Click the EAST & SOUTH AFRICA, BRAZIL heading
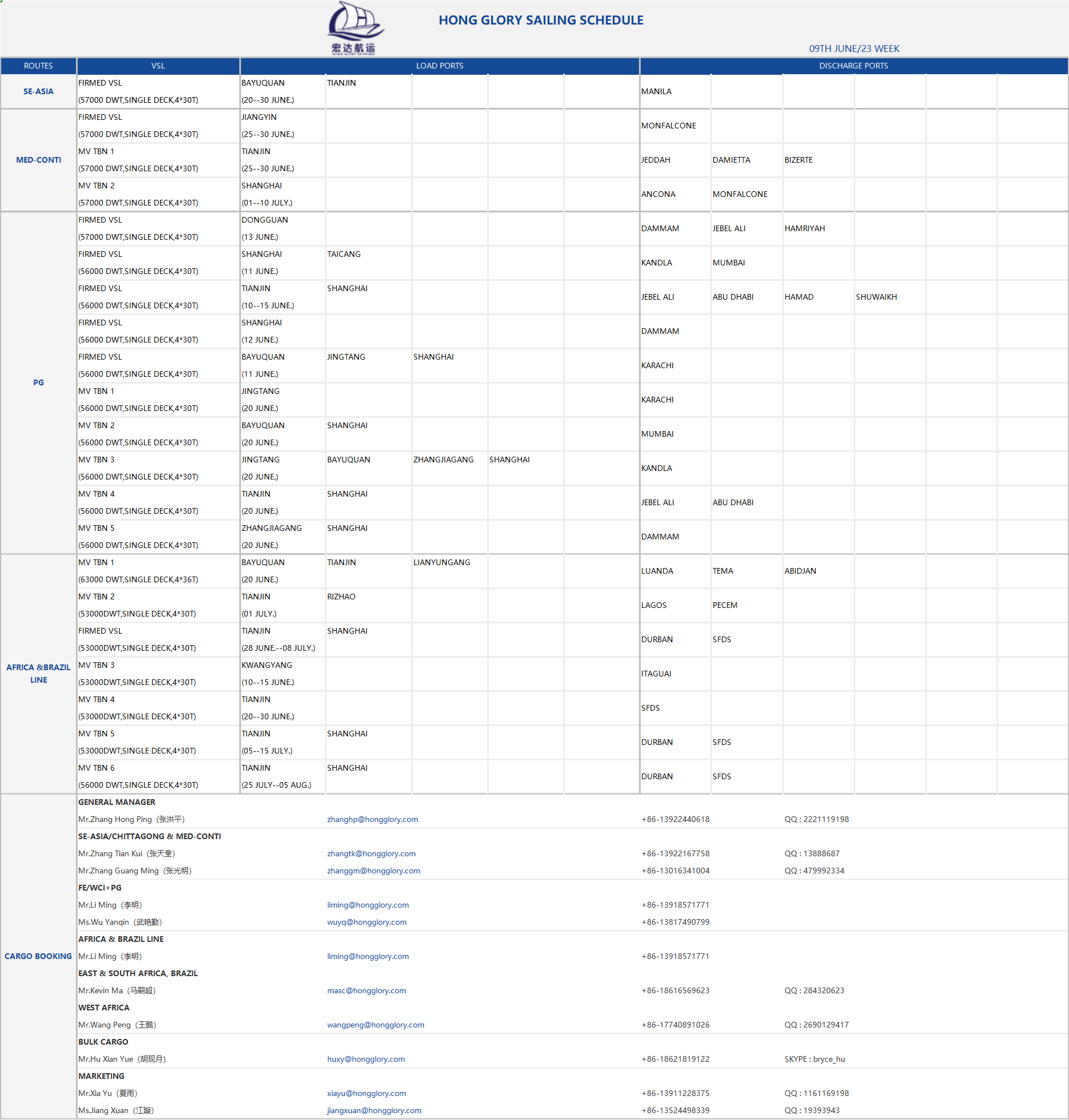 point(138,973)
